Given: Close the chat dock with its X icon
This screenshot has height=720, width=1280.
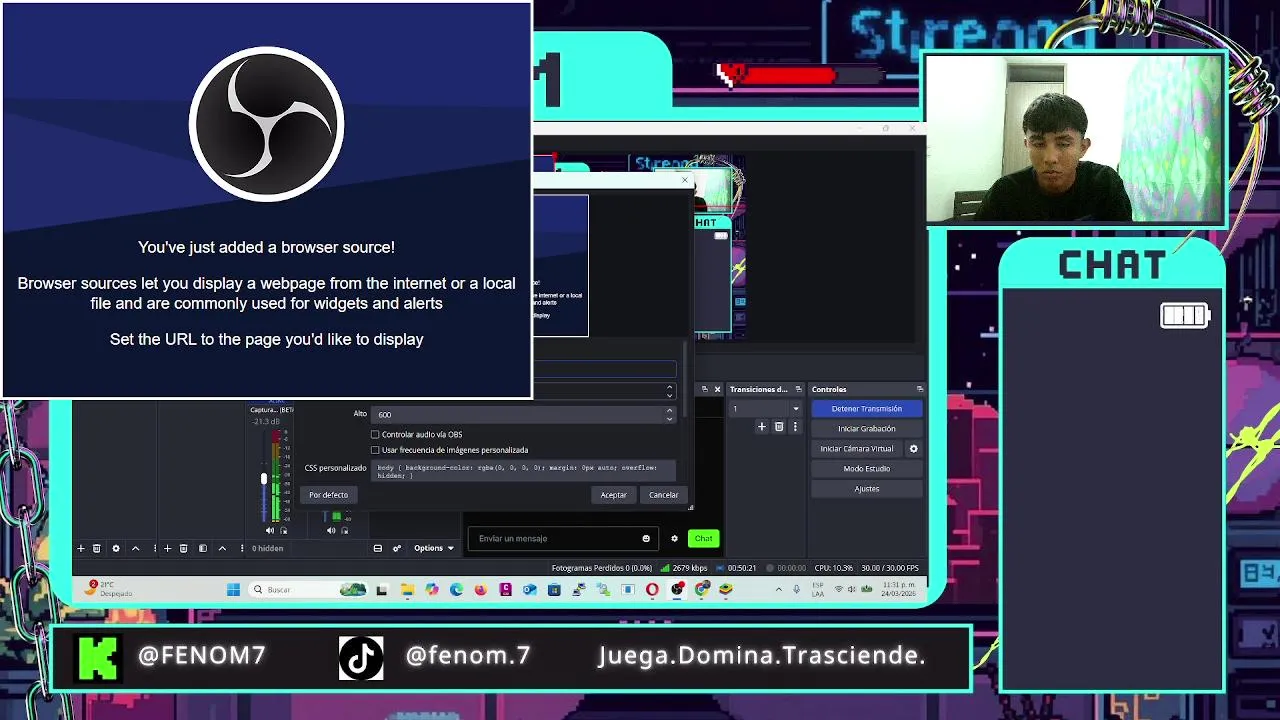Looking at the screenshot, I should click(x=717, y=389).
